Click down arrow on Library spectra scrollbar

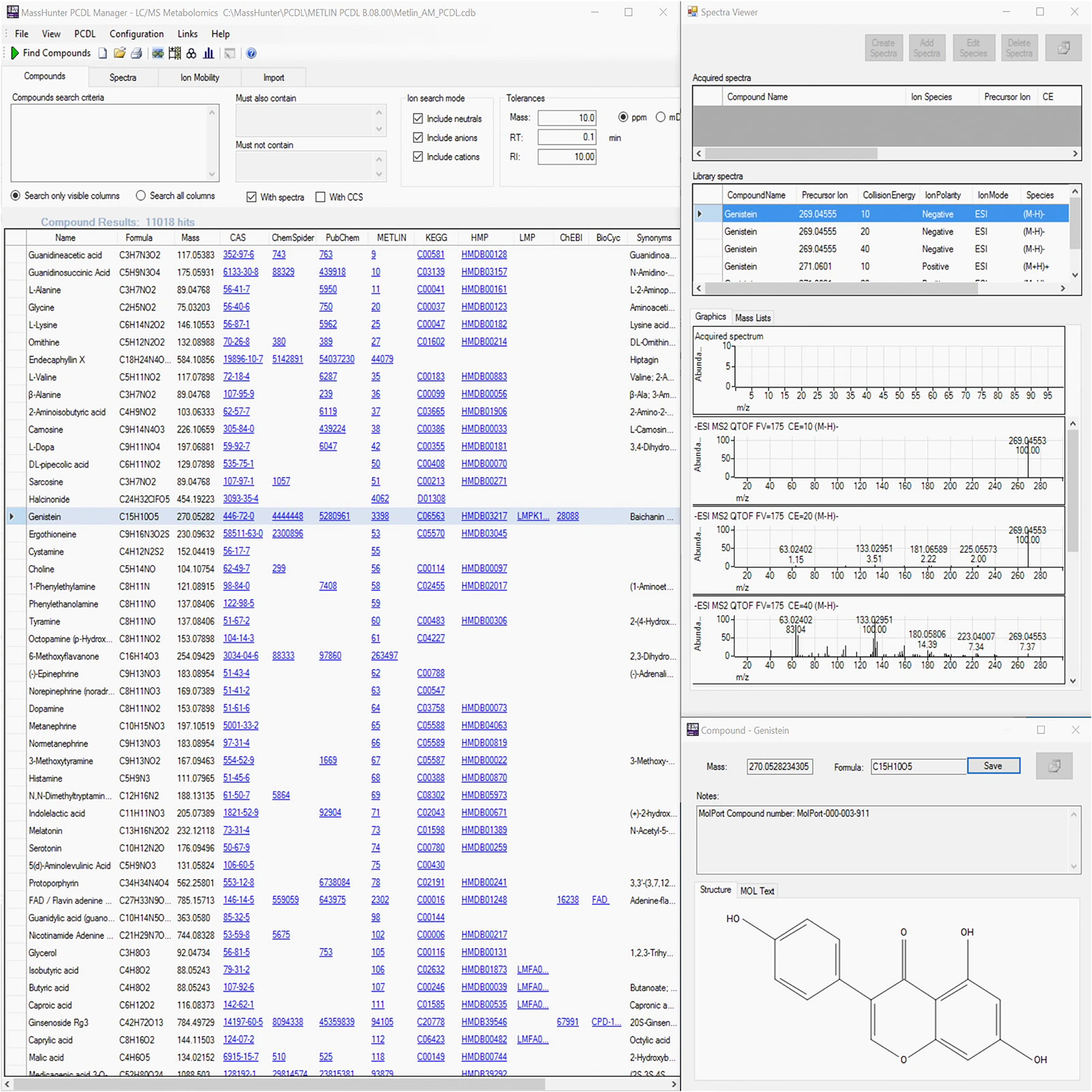[1075, 275]
